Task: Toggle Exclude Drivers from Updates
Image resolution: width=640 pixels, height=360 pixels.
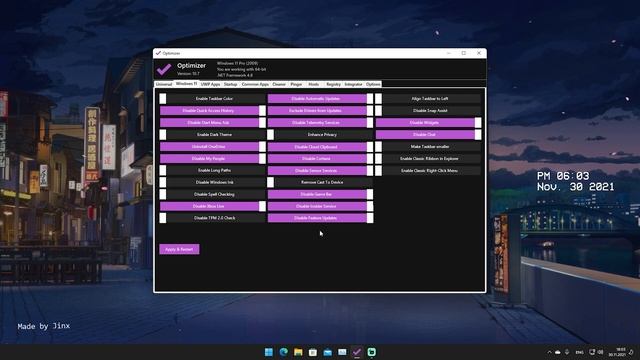Action: tap(320, 111)
